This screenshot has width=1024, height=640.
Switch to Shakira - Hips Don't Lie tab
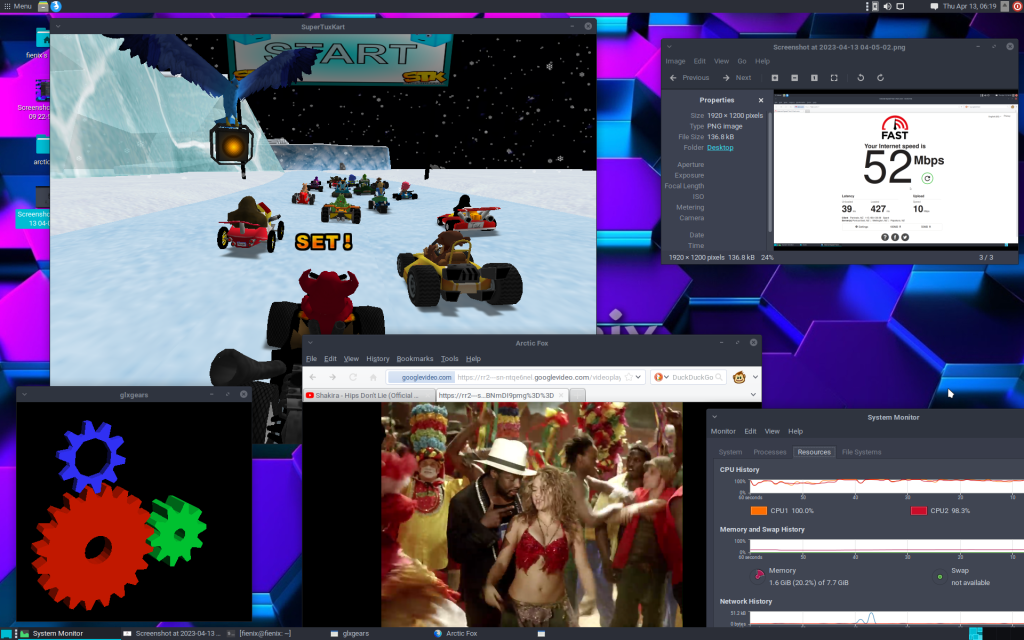click(369, 395)
